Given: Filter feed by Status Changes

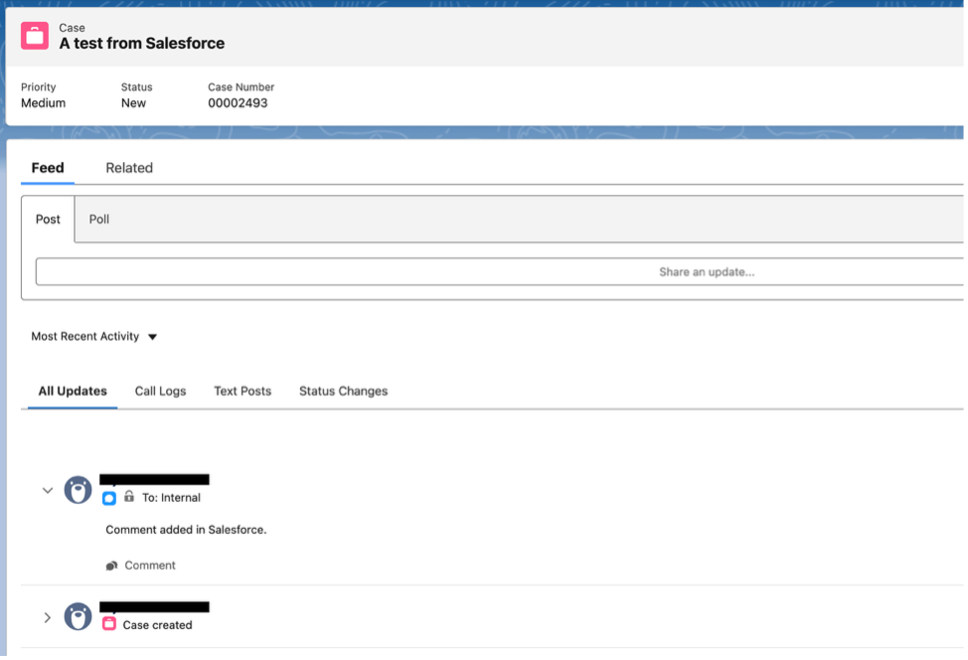Looking at the screenshot, I should 343,391.
